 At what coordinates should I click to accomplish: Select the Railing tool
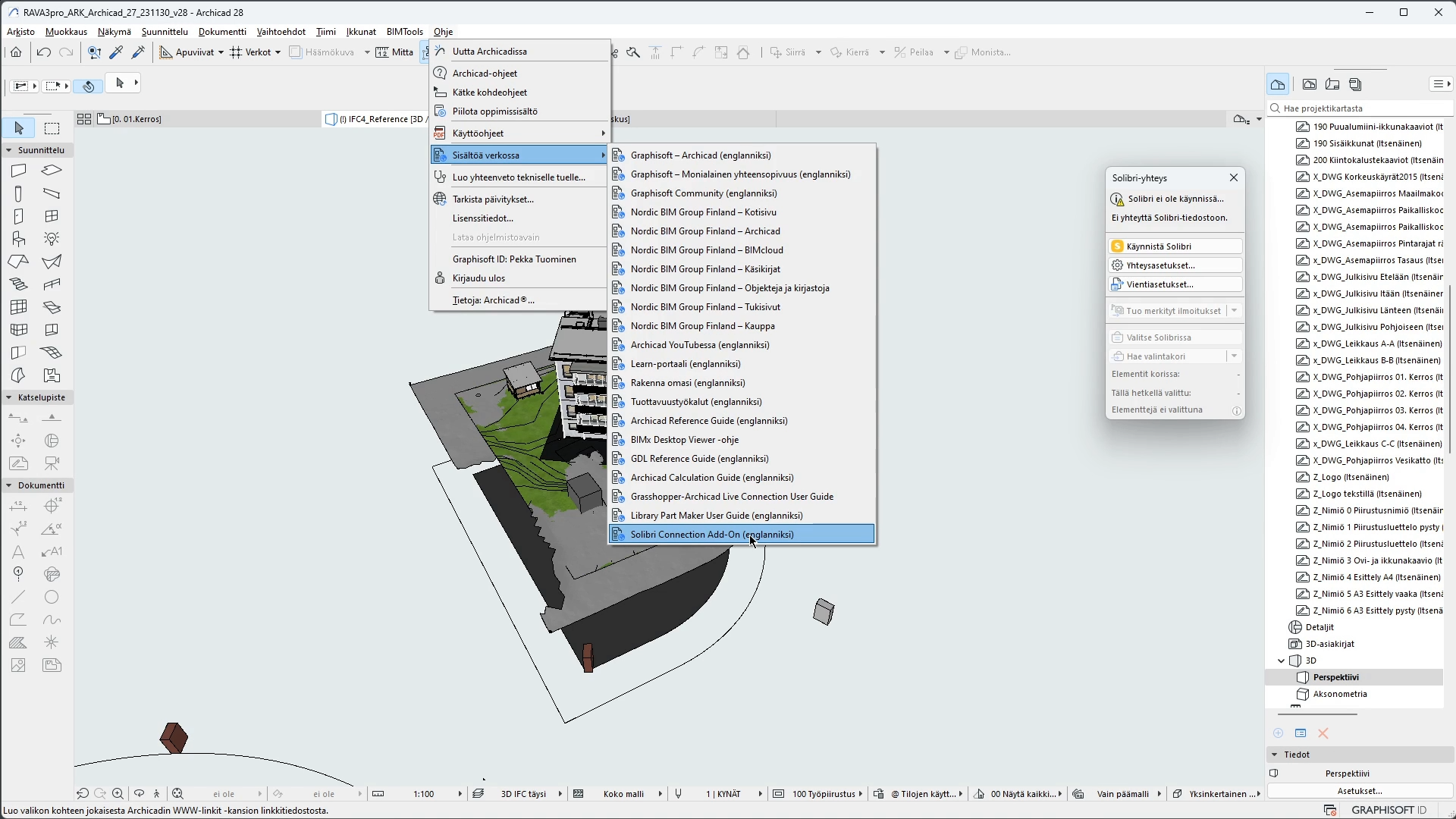tap(52, 284)
